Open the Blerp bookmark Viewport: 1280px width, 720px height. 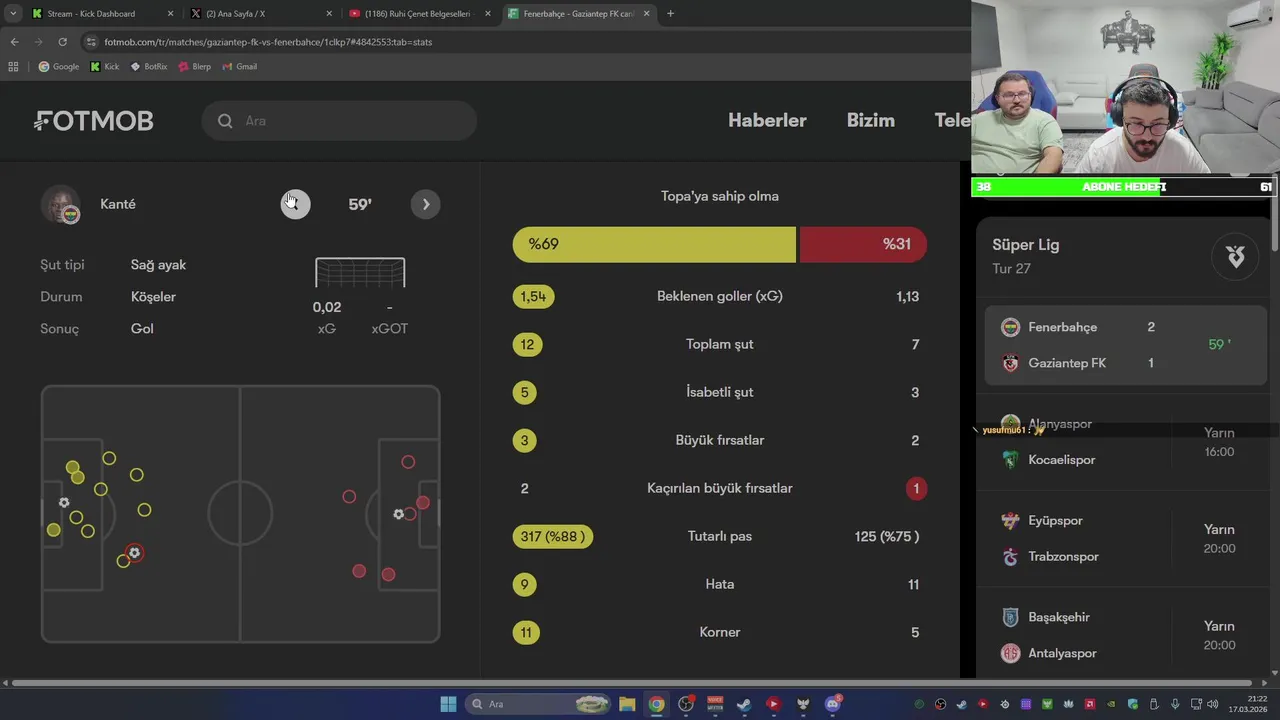[x=194, y=67]
